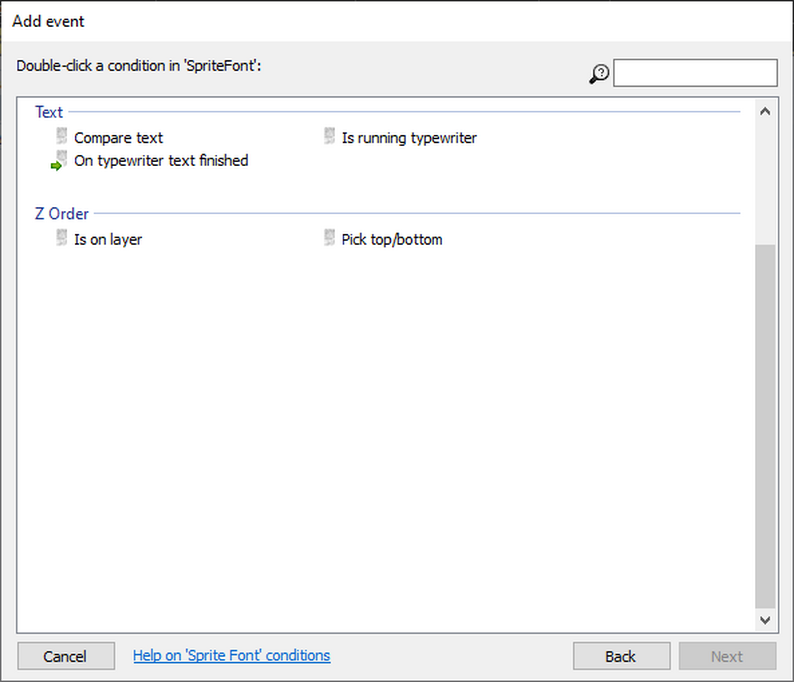
Task: Choose the 'Is running typewriter' label
Action: click(x=409, y=138)
